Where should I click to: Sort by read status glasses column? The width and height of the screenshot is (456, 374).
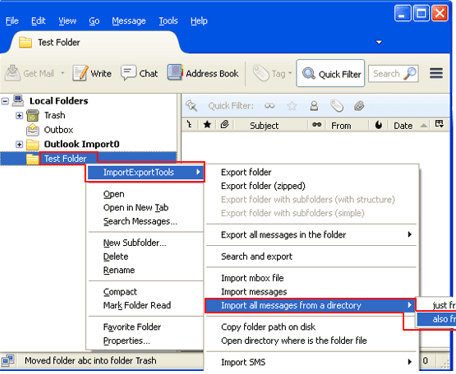(x=317, y=125)
